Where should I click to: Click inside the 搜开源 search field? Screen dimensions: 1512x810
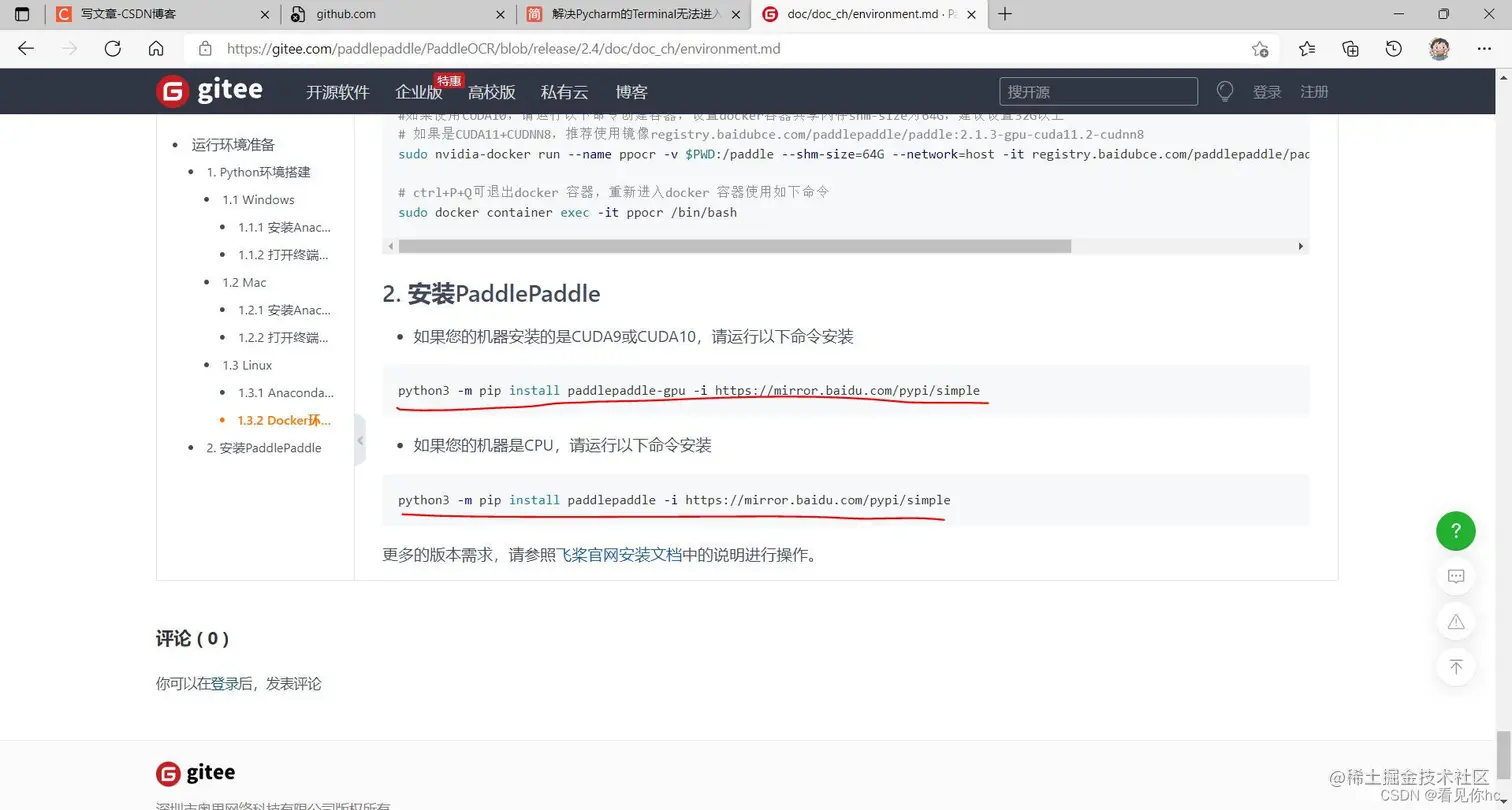(x=1098, y=91)
